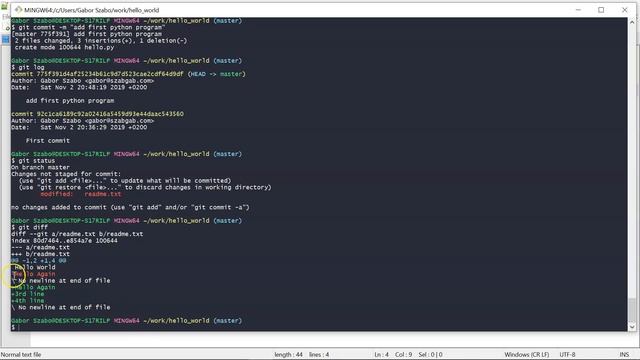Viewport: 640px width, 360px height.
Task: Click the title text MINGW64:/c/Users/Gabor Szabo/work/hello_world
Action: point(91,10)
